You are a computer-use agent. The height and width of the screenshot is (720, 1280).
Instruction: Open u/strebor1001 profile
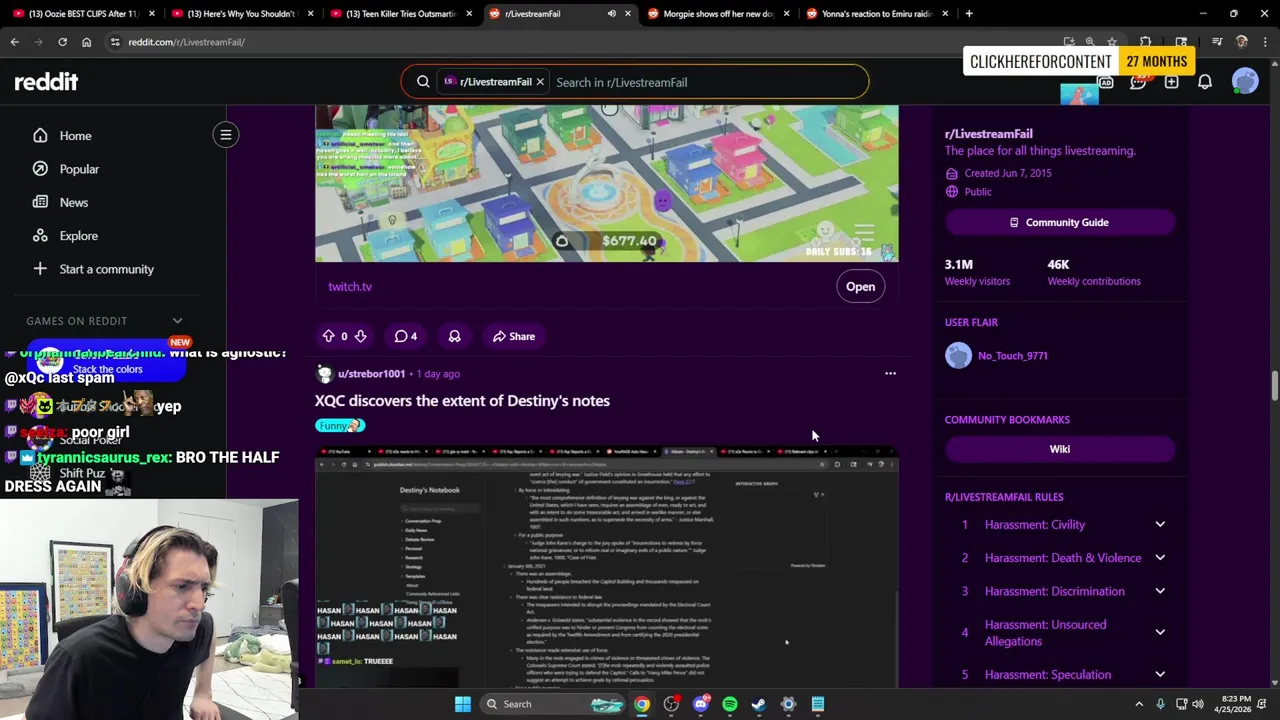pos(371,374)
